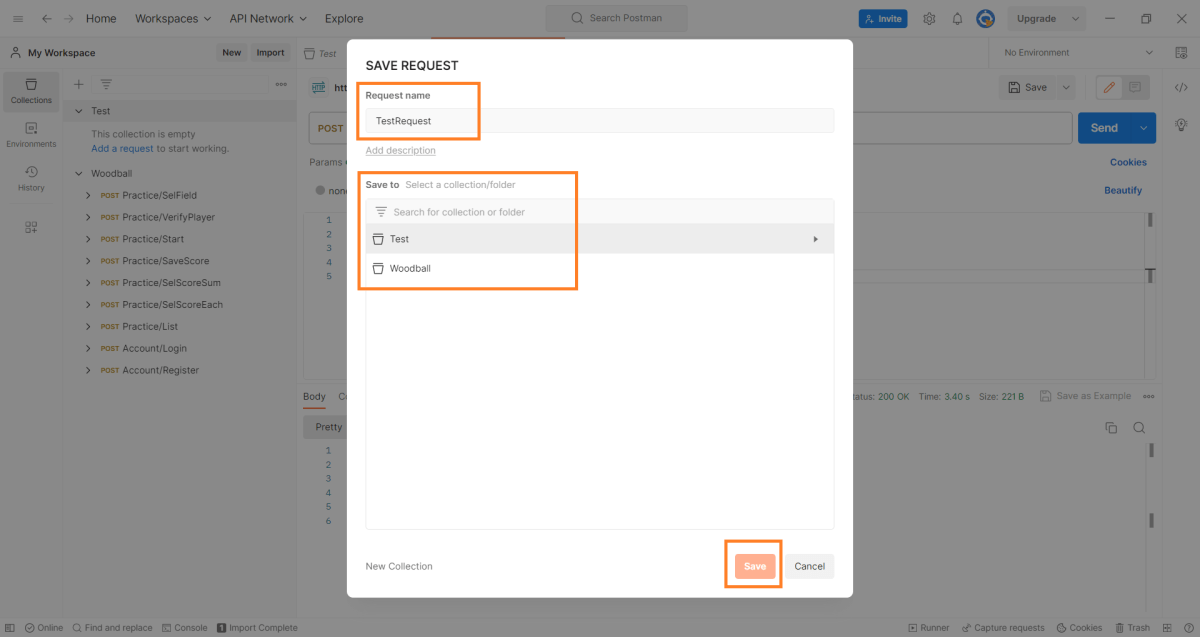The image size is (1200, 637).
Task: Open the Workspaces dropdown
Action: [x=173, y=18]
